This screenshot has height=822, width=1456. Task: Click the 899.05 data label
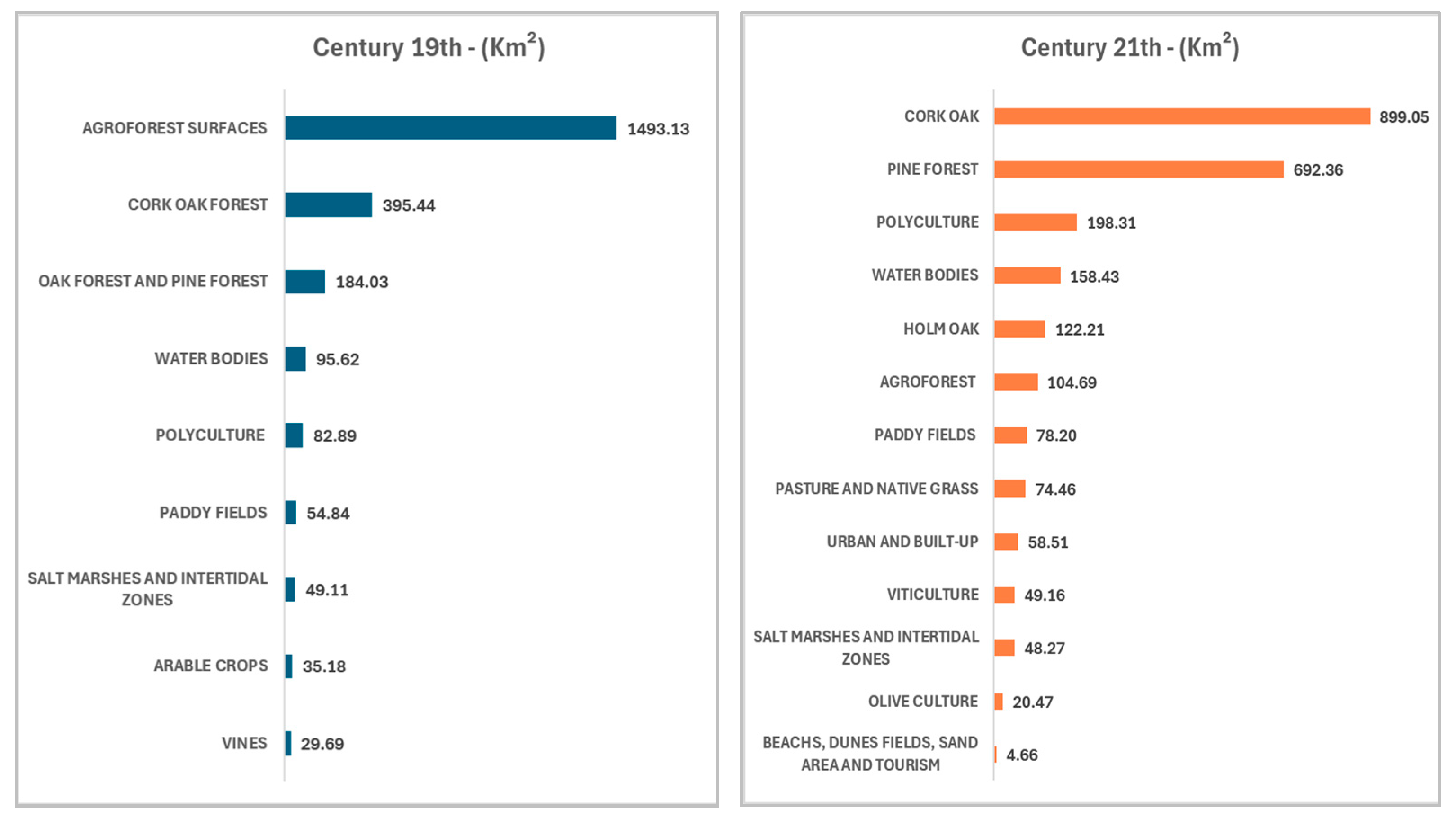tap(1403, 117)
